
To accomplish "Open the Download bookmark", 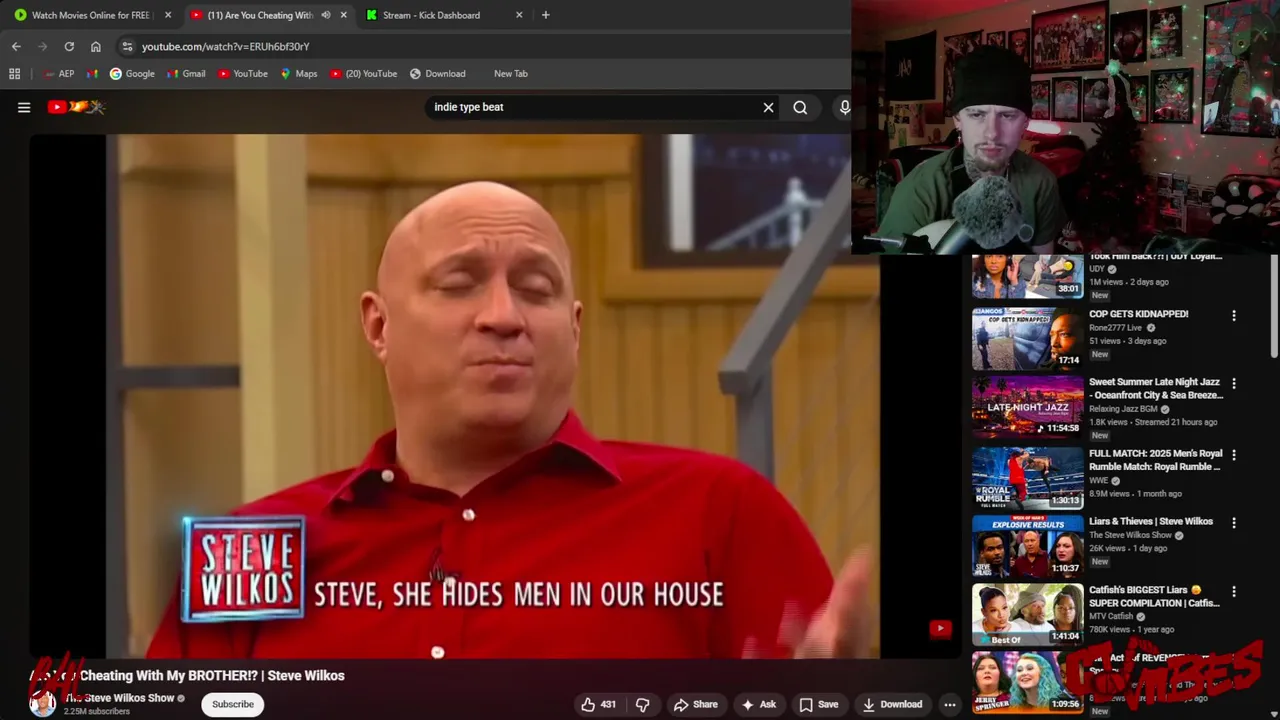I will tap(437, 73).
